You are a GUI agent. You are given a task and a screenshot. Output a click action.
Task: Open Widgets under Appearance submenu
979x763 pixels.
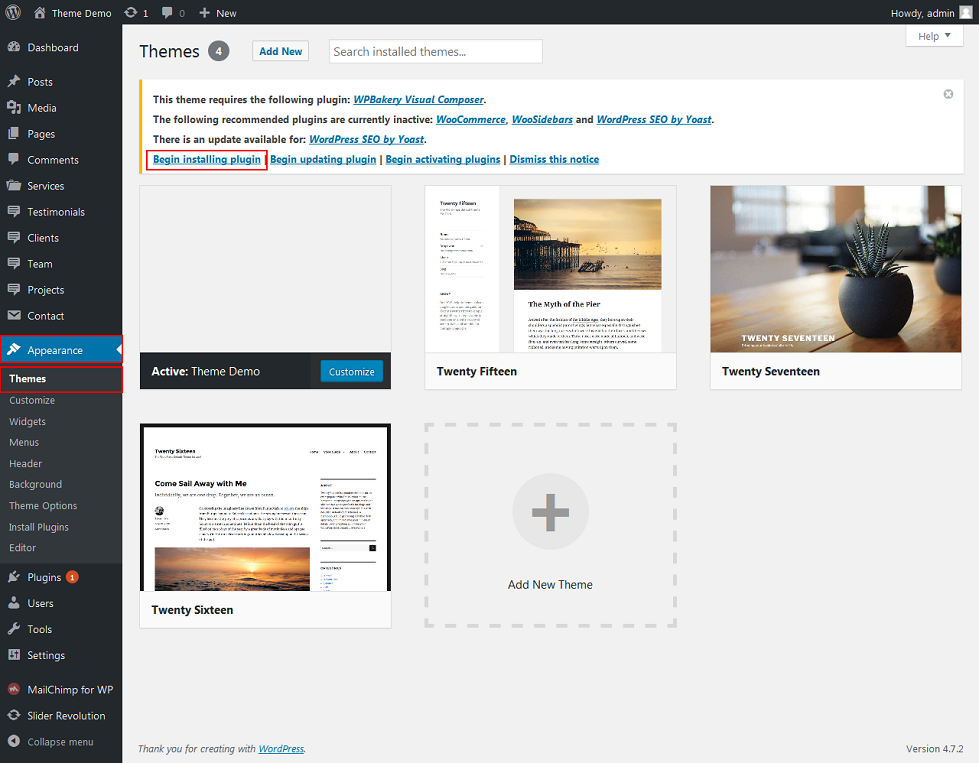tap(28, 422)
